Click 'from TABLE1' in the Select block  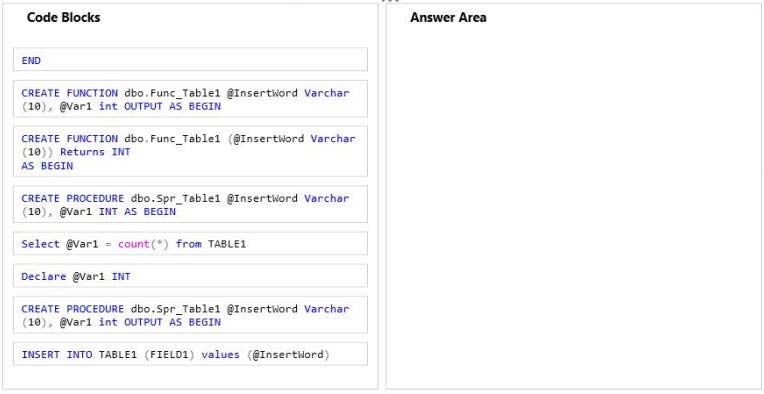point(211,244)
